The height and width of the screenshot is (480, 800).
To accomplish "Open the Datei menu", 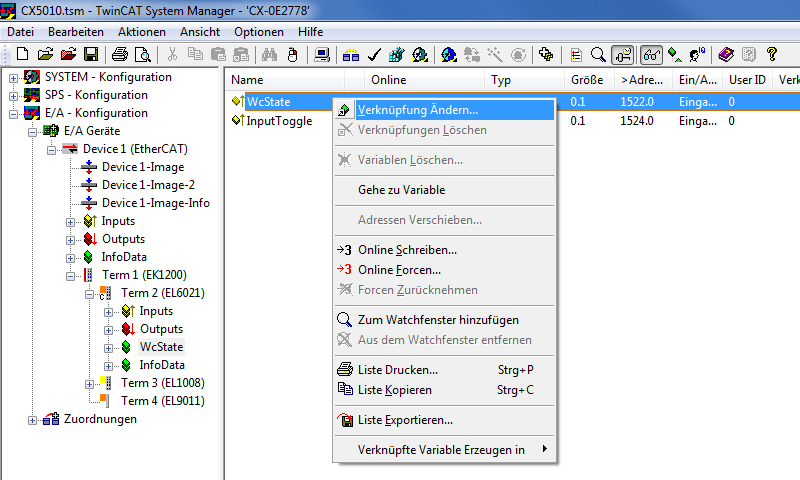I will point(20,32).
